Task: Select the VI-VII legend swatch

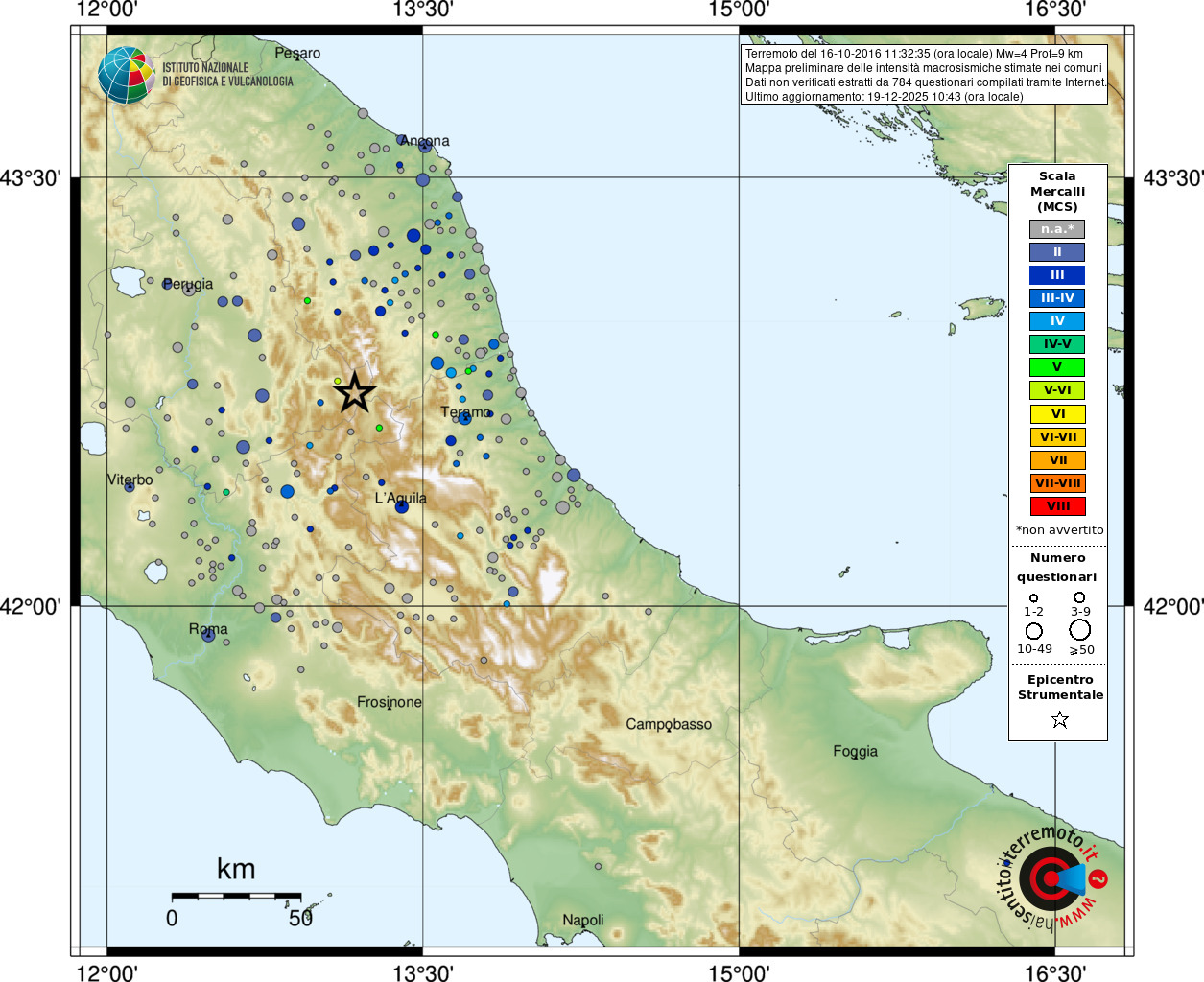Action: click(x=1057, y=437)
